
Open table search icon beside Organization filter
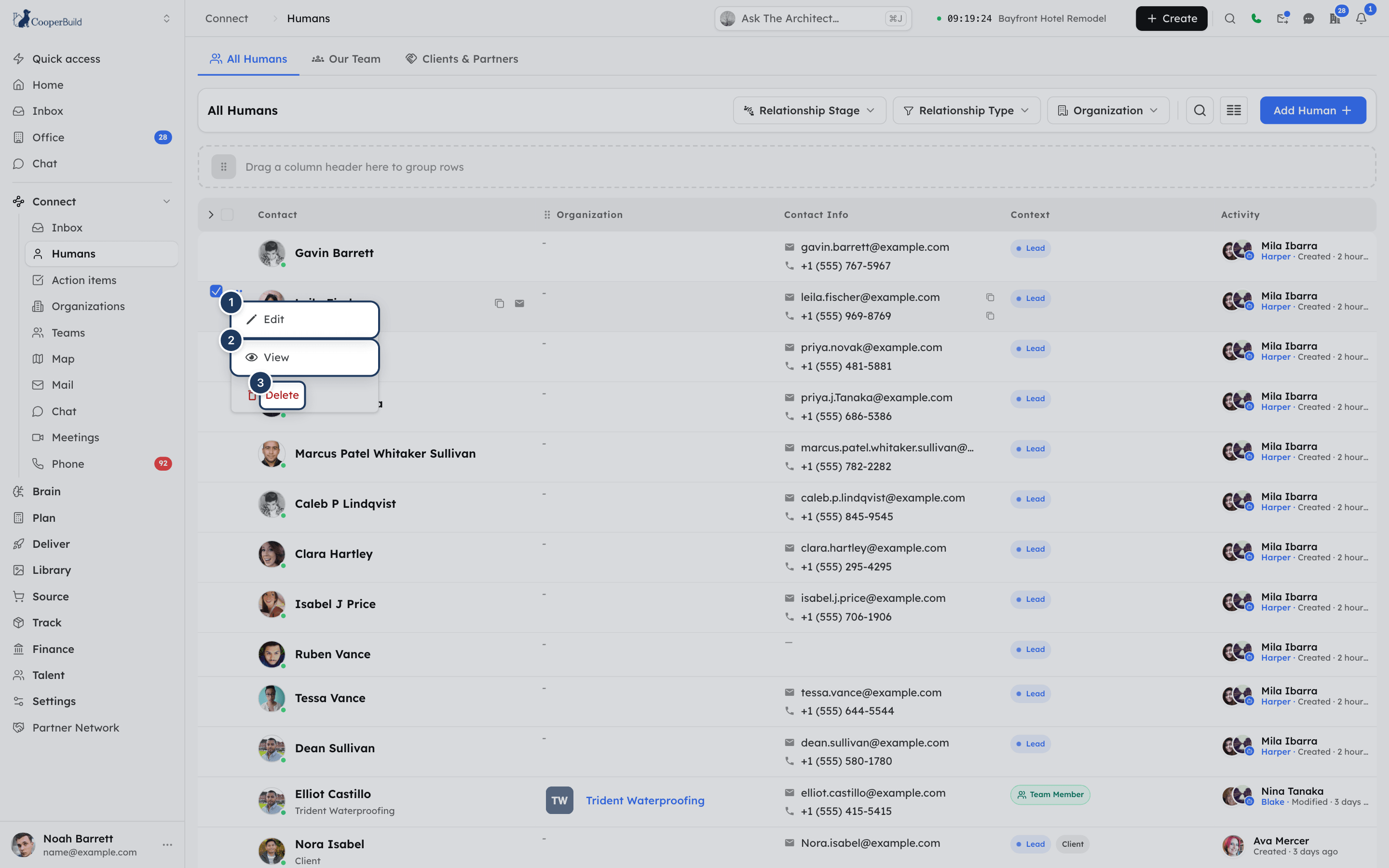1199,110
